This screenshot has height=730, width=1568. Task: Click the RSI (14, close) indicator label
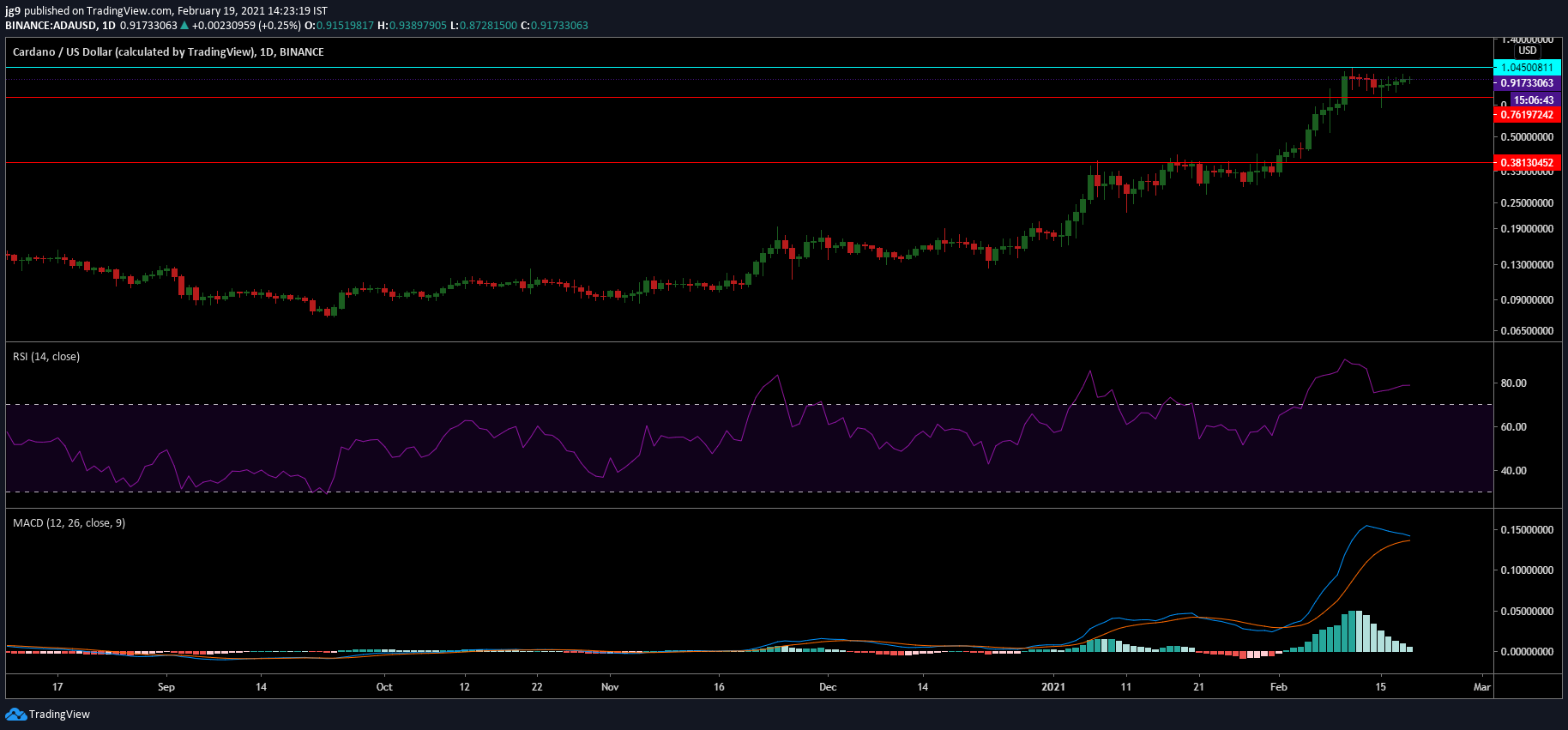(46, 357)
